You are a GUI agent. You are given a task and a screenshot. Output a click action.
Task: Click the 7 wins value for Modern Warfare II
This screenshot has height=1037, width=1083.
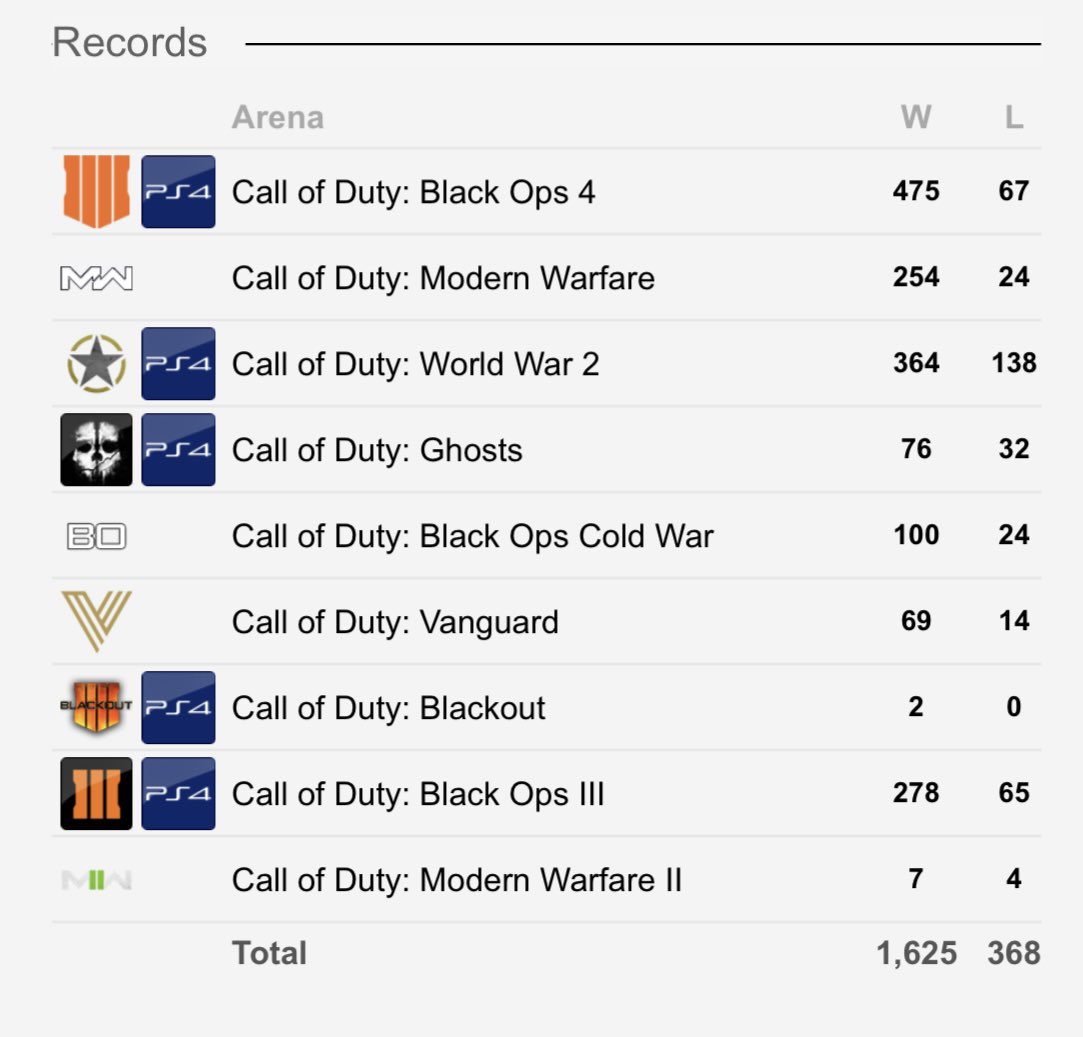pos(916,879)
